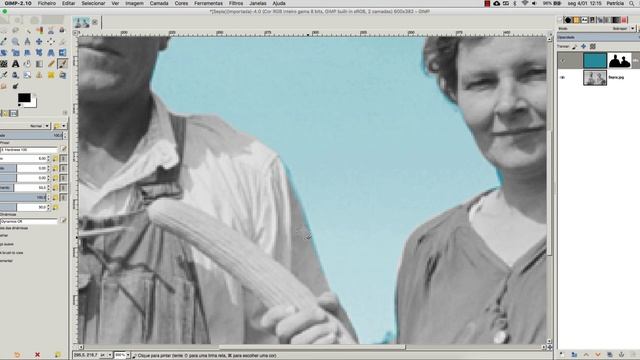Select the Zoom magnifier tool
The width and height of the screenshot is (640, 360).
click(15, 41)
